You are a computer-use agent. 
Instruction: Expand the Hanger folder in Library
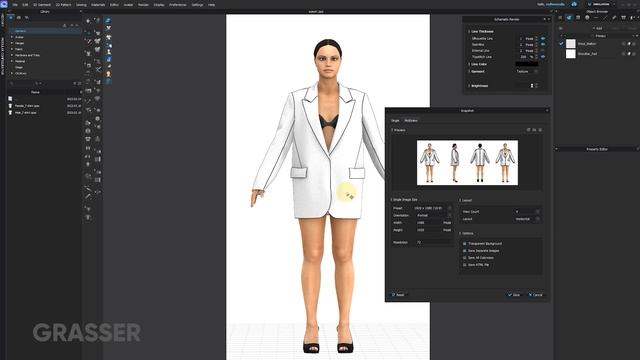(12, 43)
